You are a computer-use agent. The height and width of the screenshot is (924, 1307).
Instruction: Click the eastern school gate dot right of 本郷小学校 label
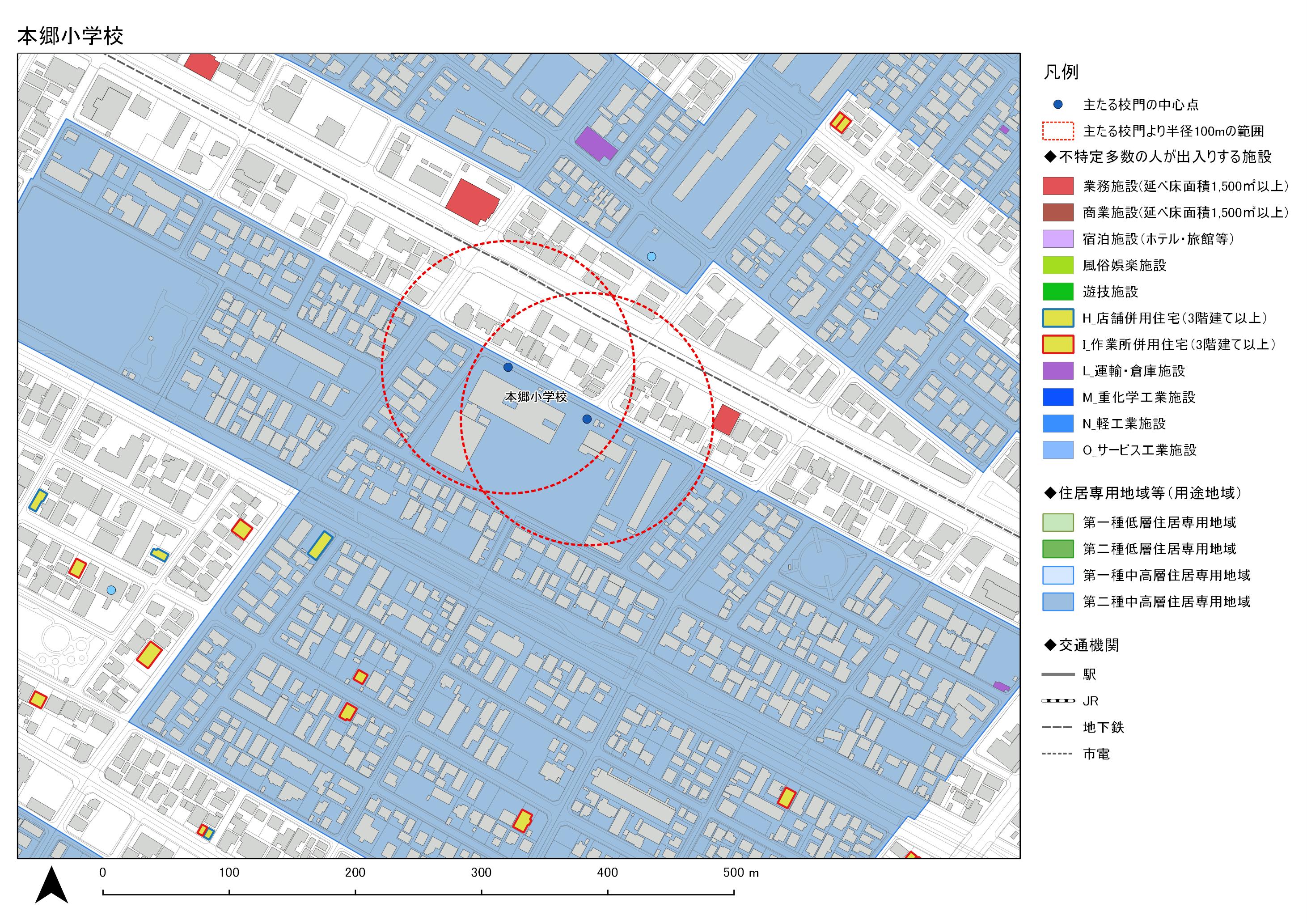pos(587,419)
